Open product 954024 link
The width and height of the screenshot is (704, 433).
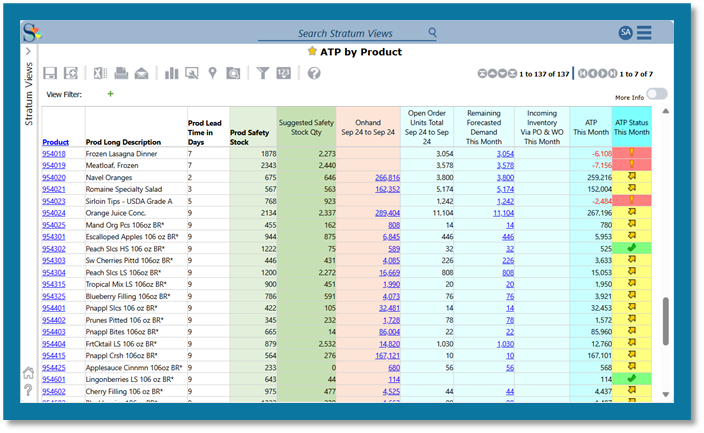tap(54, 213)
